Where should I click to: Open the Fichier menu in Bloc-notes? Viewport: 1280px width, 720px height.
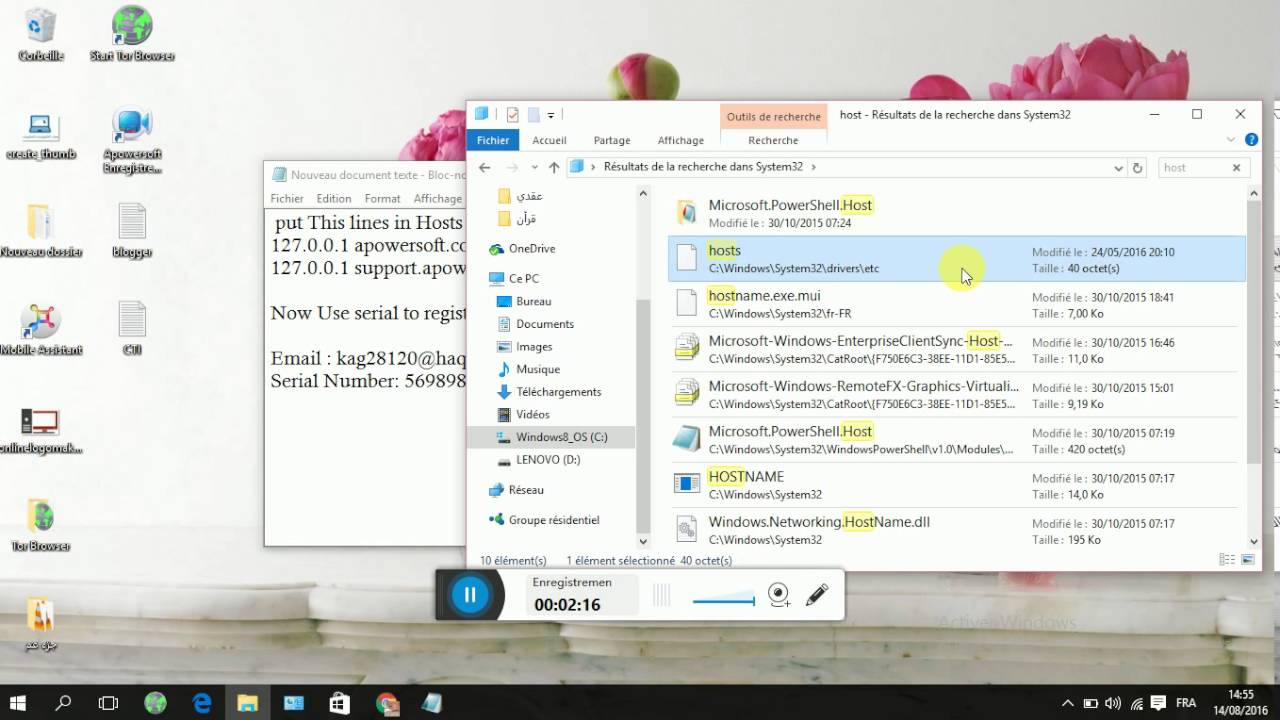point(287,198)
